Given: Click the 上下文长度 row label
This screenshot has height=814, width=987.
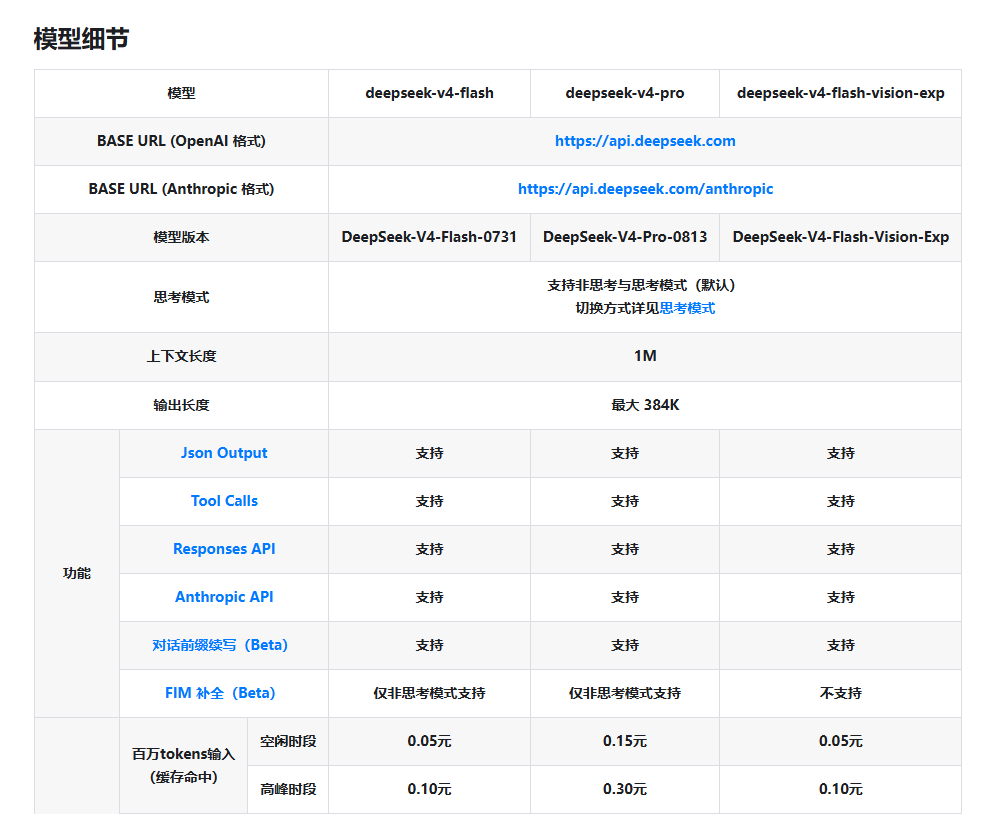Looking at the screenshot, I should (181, 356).
